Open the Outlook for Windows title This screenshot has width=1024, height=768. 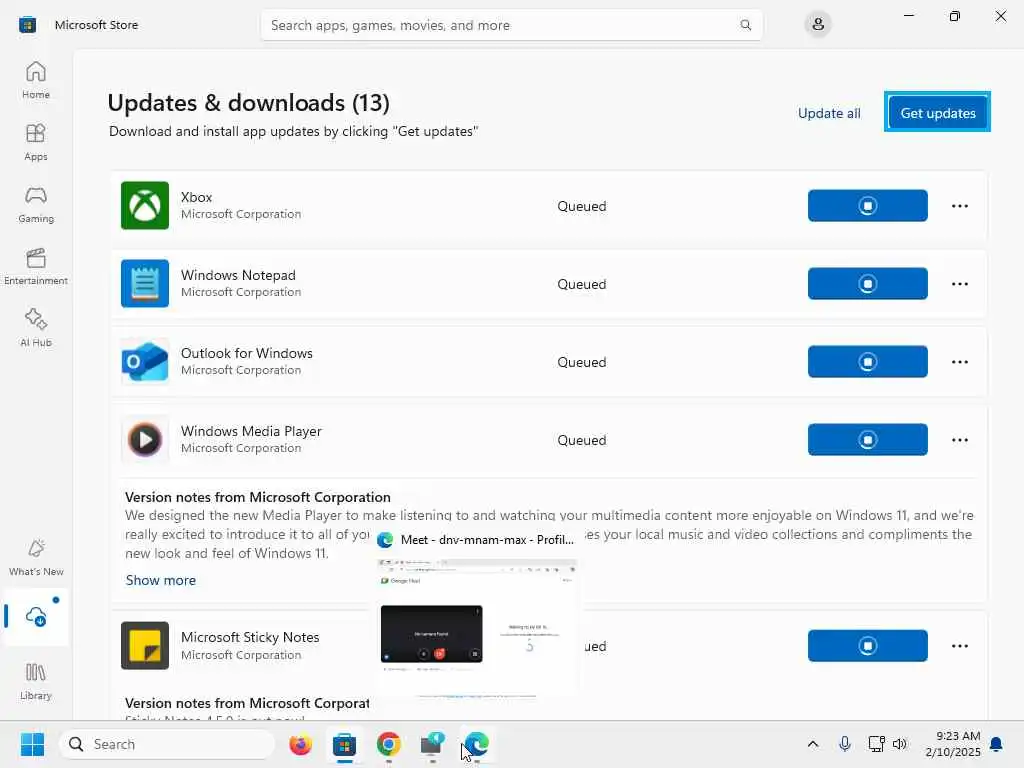pyautogui.click(x=247, y=353)
